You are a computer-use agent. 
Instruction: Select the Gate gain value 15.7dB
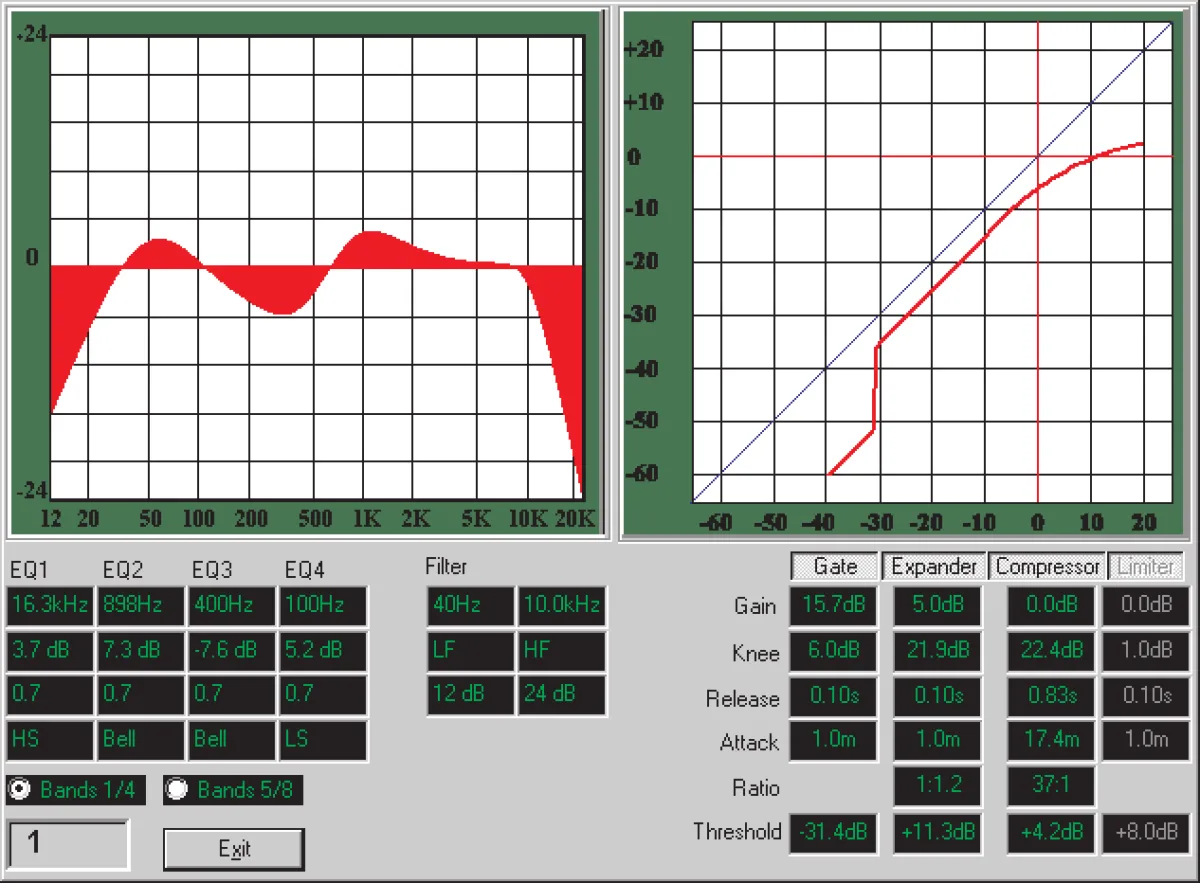click(834, 606)
